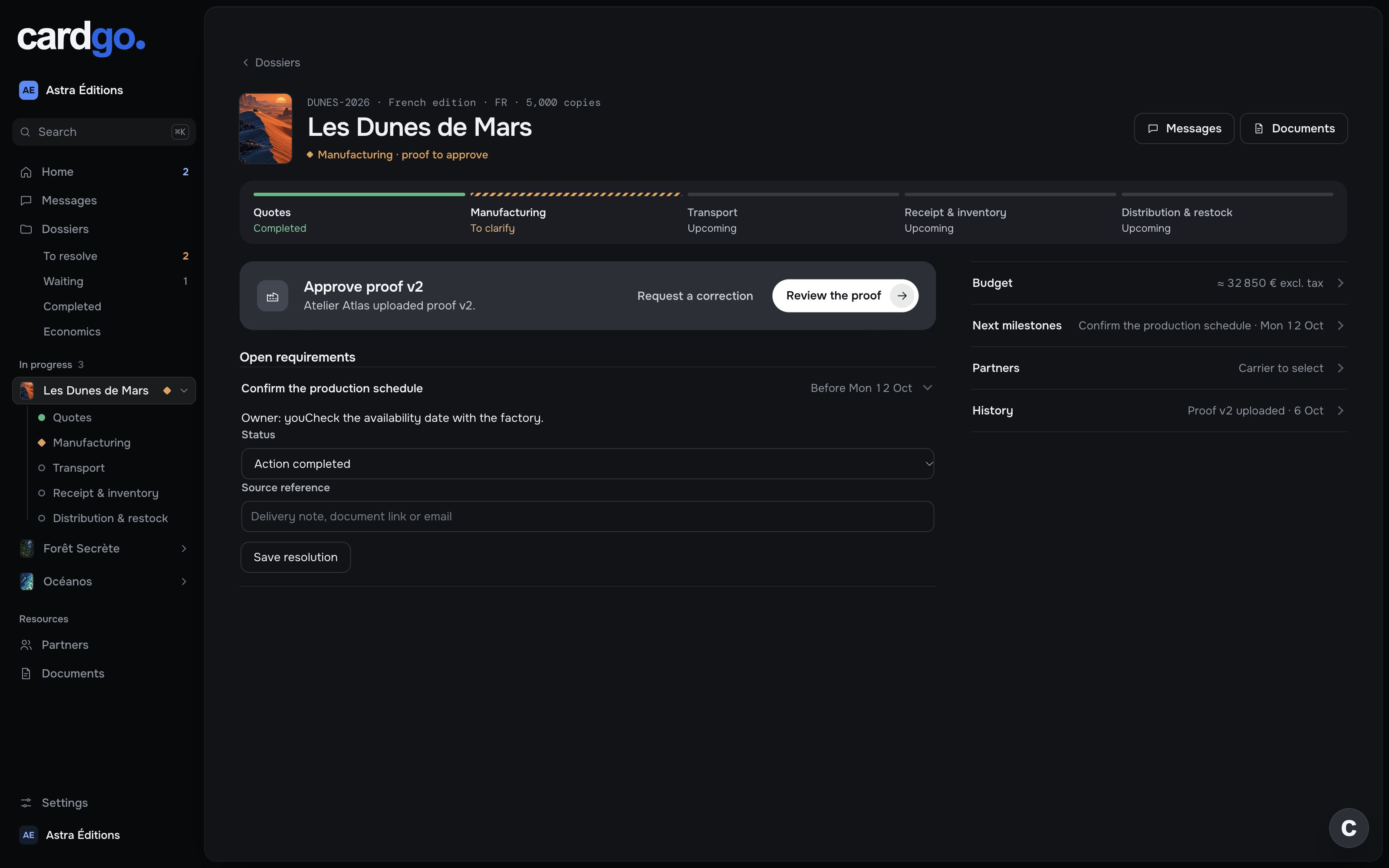
Task: Open the Status dropdown showing Action completed
Action: [588, 464]
